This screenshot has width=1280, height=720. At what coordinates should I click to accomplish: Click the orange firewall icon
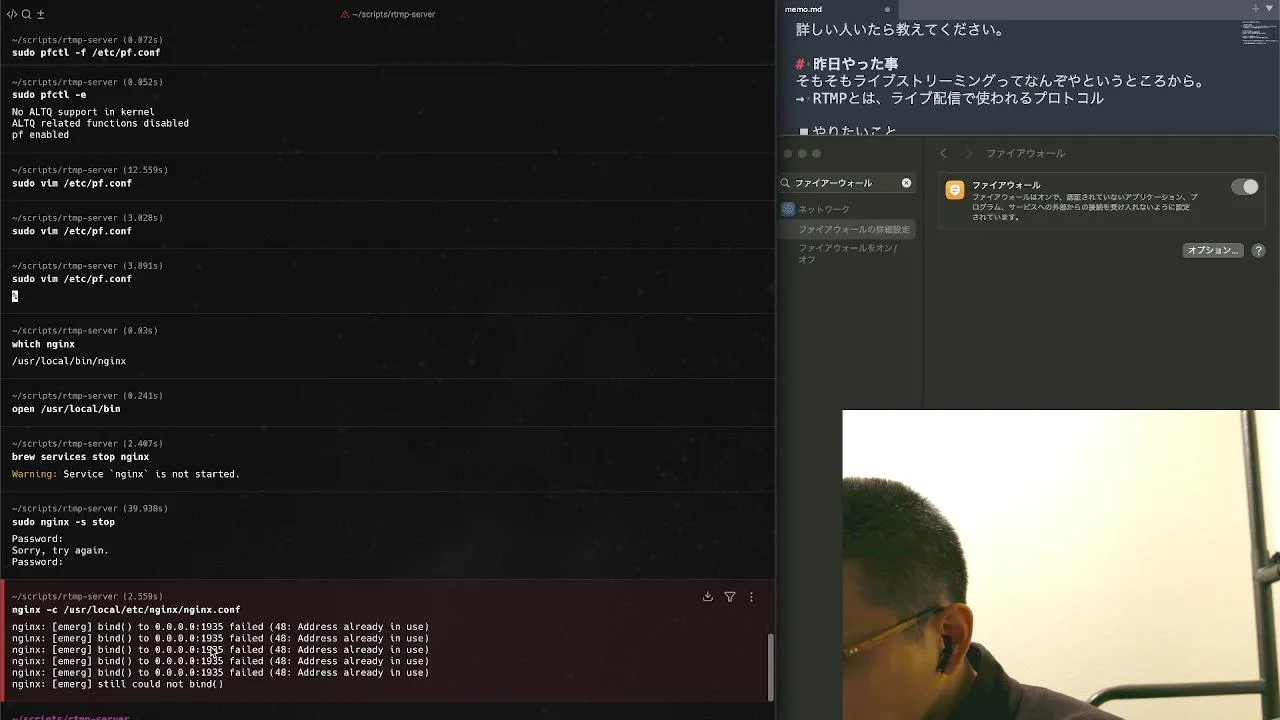click(955, 190)
